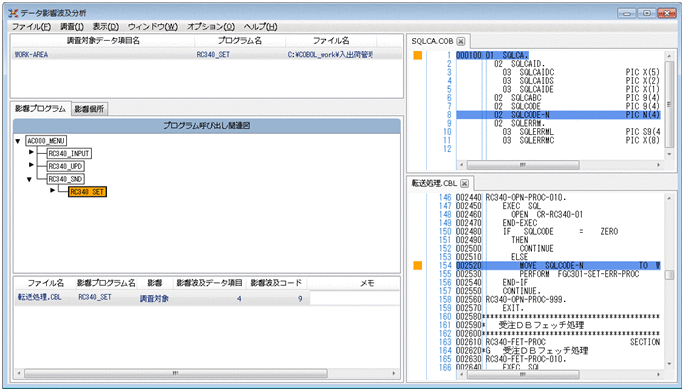This screenshot has width=685, height=392.
Task: Click the 影響波及データ項目 column header
Action: click(209, 283)
